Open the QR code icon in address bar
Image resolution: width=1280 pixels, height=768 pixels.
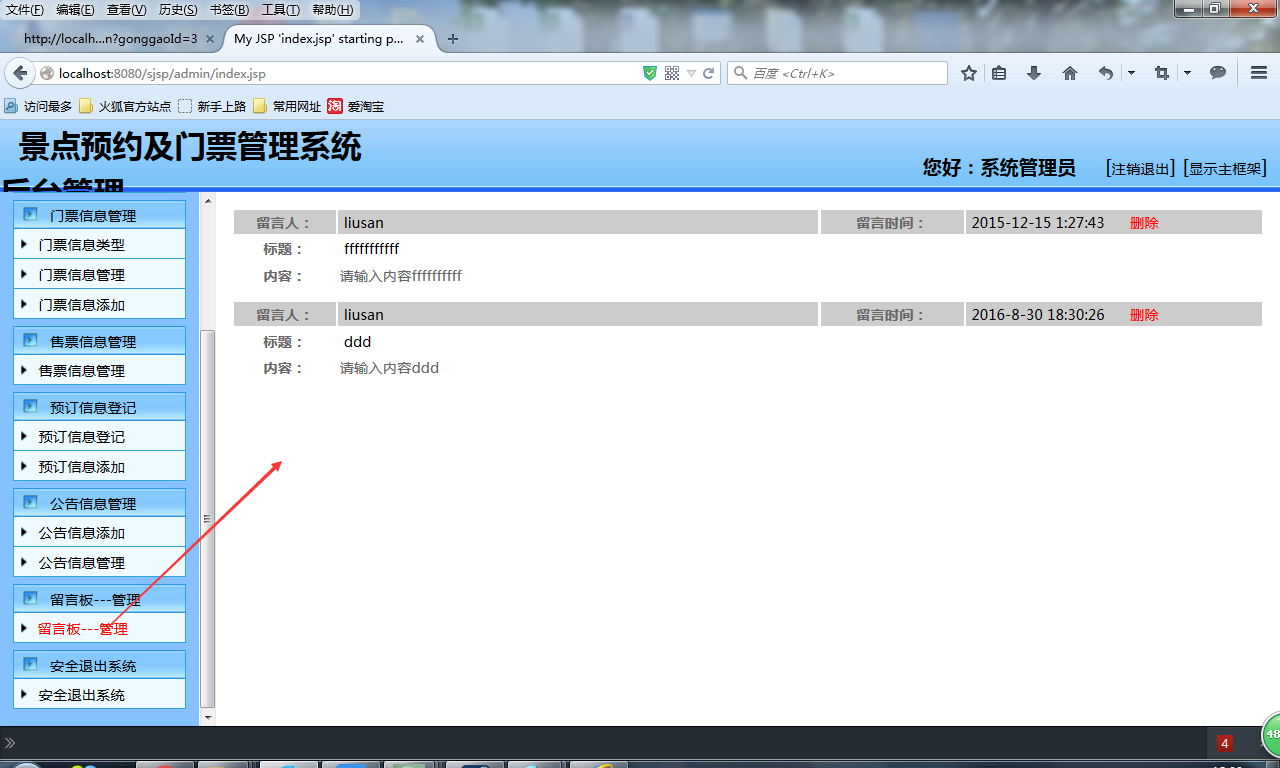click(672, 73)
